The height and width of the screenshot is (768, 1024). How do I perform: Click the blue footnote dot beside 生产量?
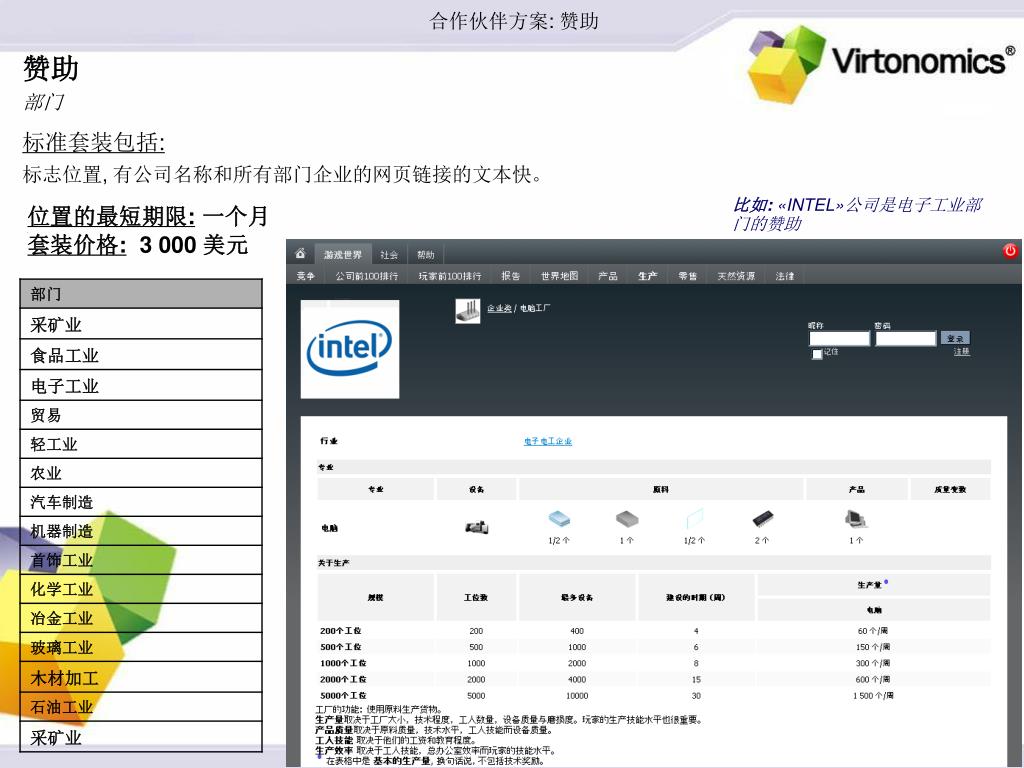(x=886, y=582)
